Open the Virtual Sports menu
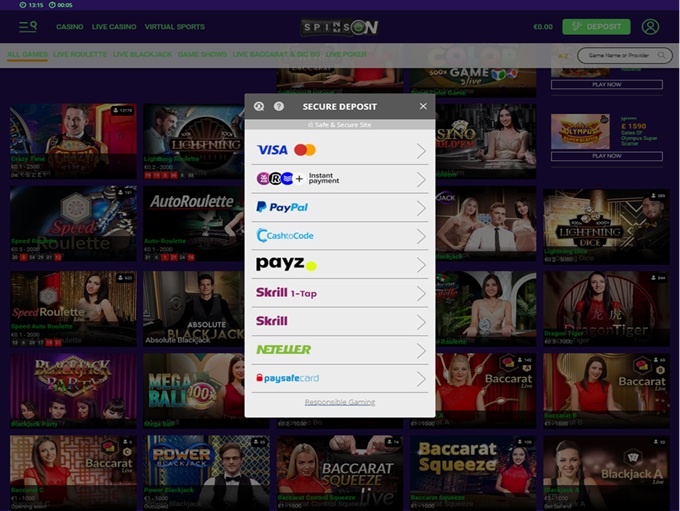 [x=174, y=27]
